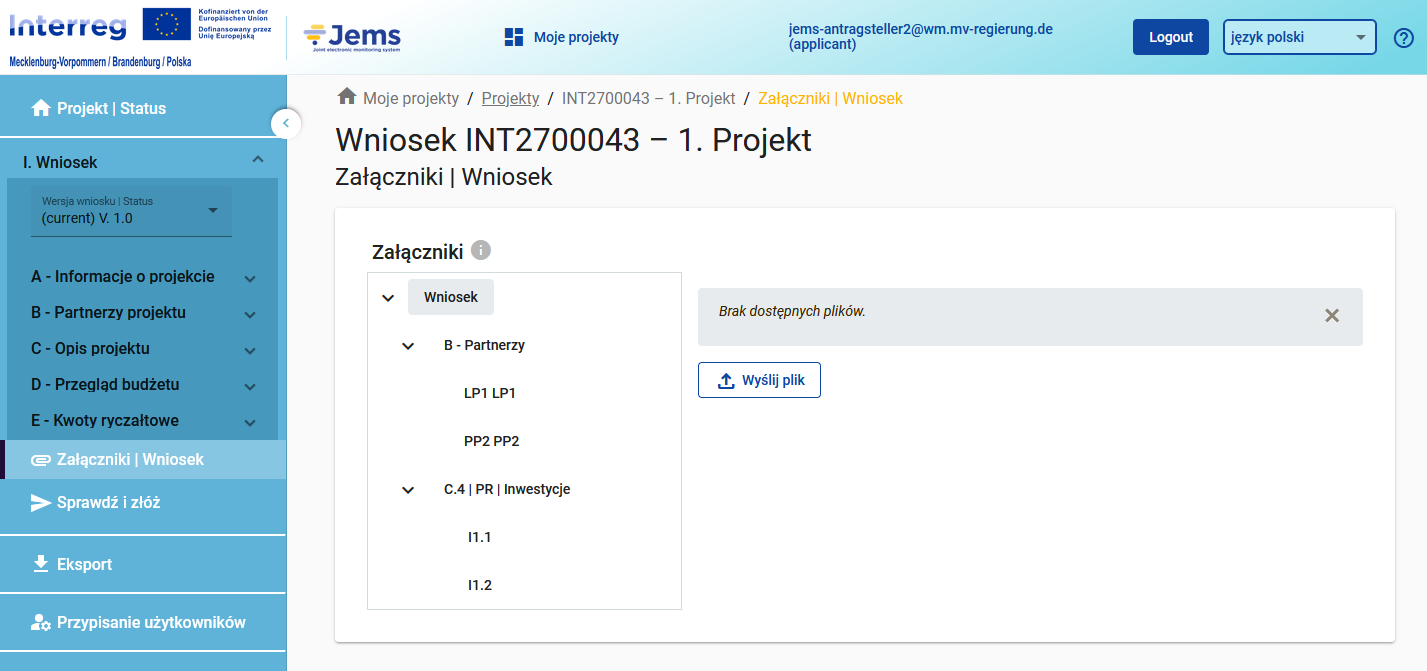Click the Jems logo

(352, 38)
